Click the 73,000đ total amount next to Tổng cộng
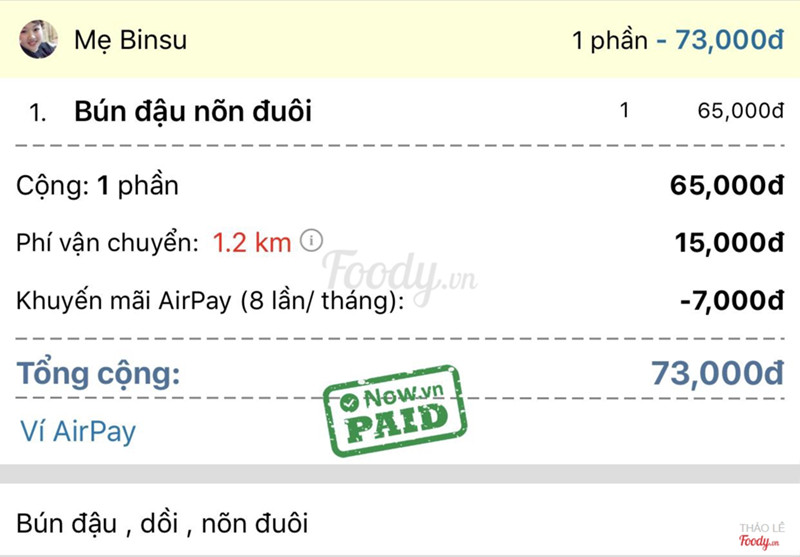This screenshot has height=557, width=800. tap(716, 373)
